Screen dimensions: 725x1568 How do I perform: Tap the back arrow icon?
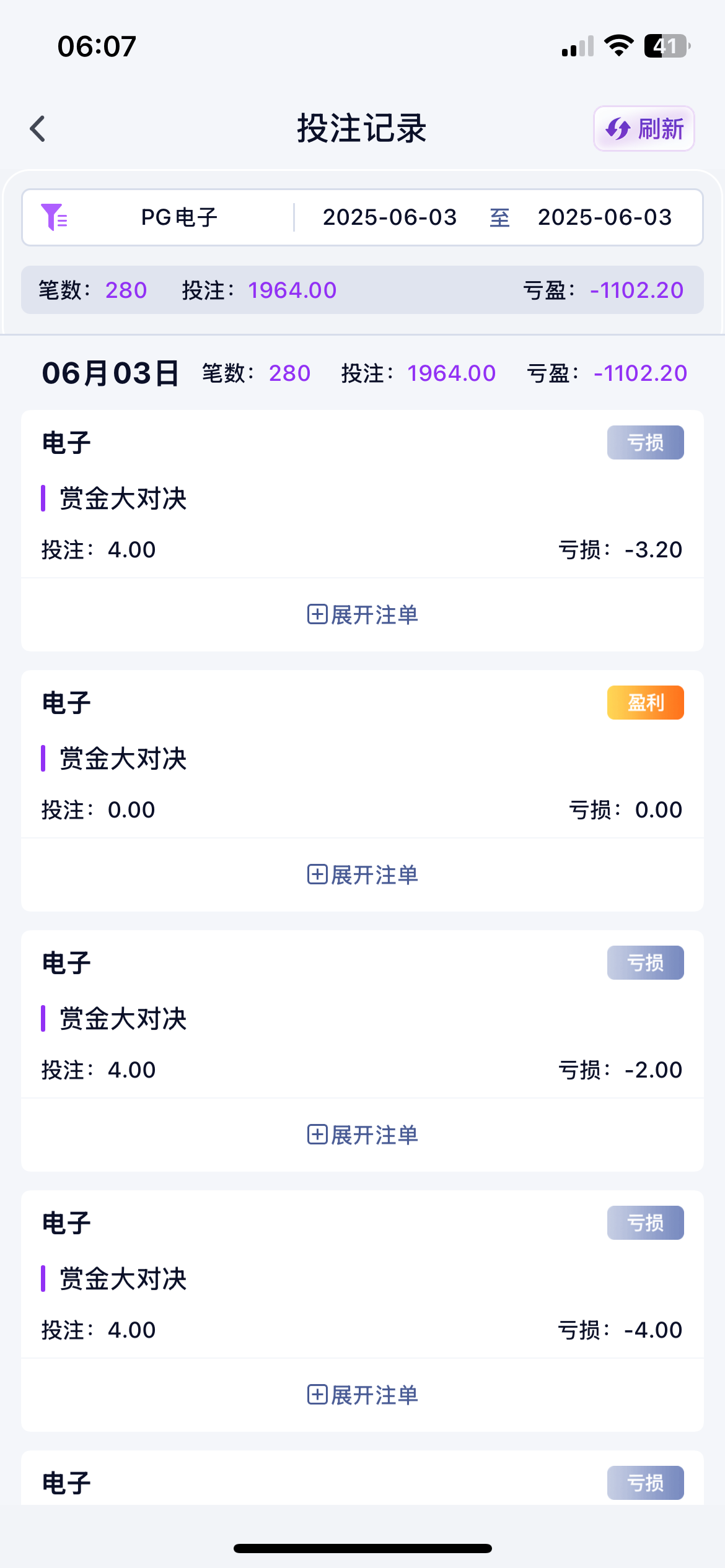(38, 129)
